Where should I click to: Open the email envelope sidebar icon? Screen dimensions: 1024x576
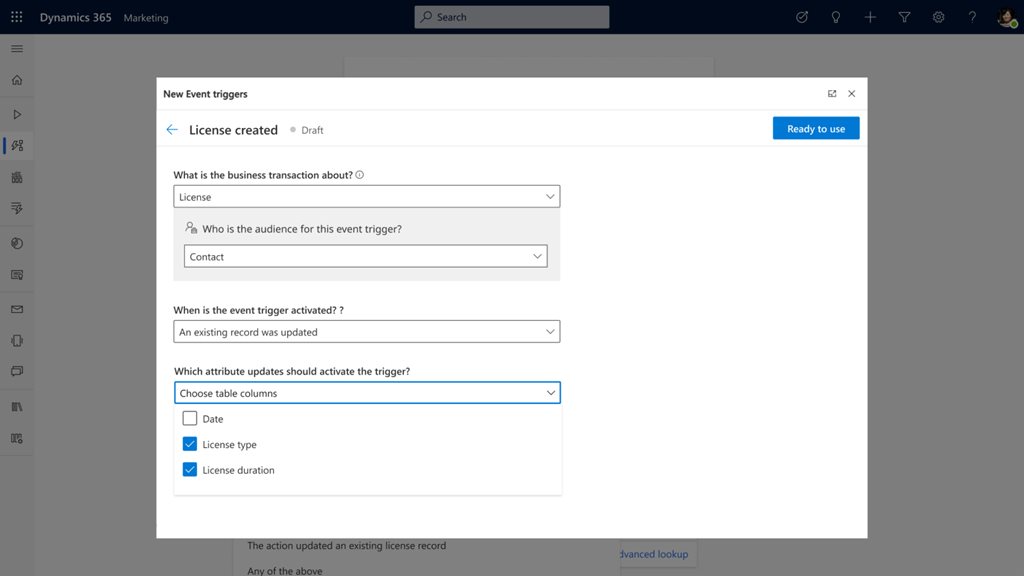pyautogui.click(x=17, y=309)
